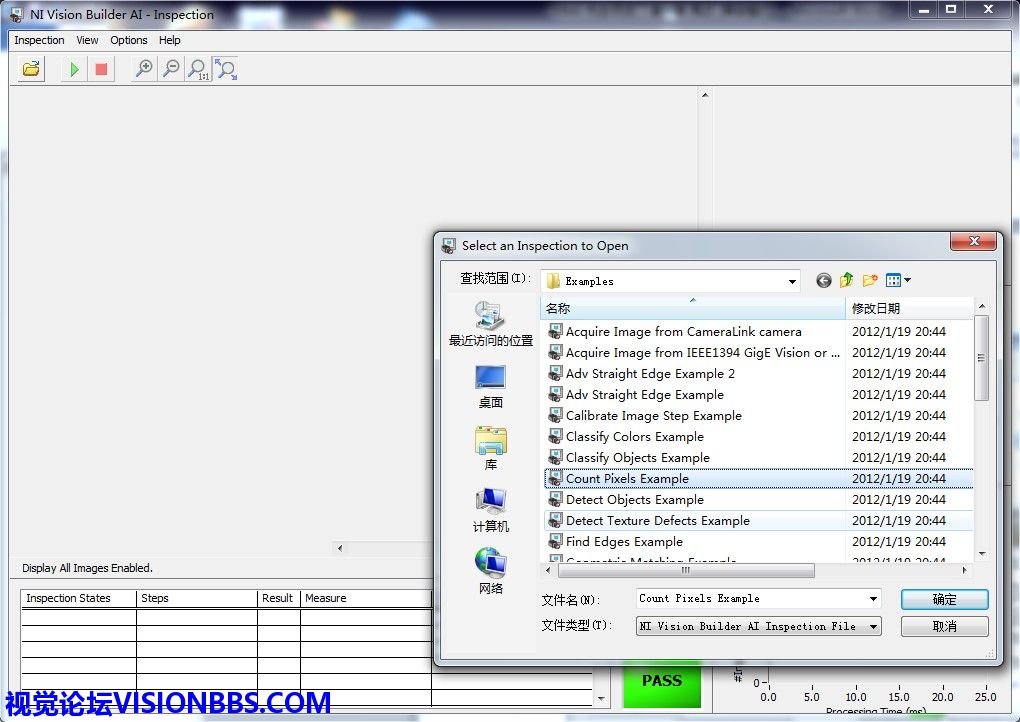
Task: Click the Result column header
Action: click(278, 598)
